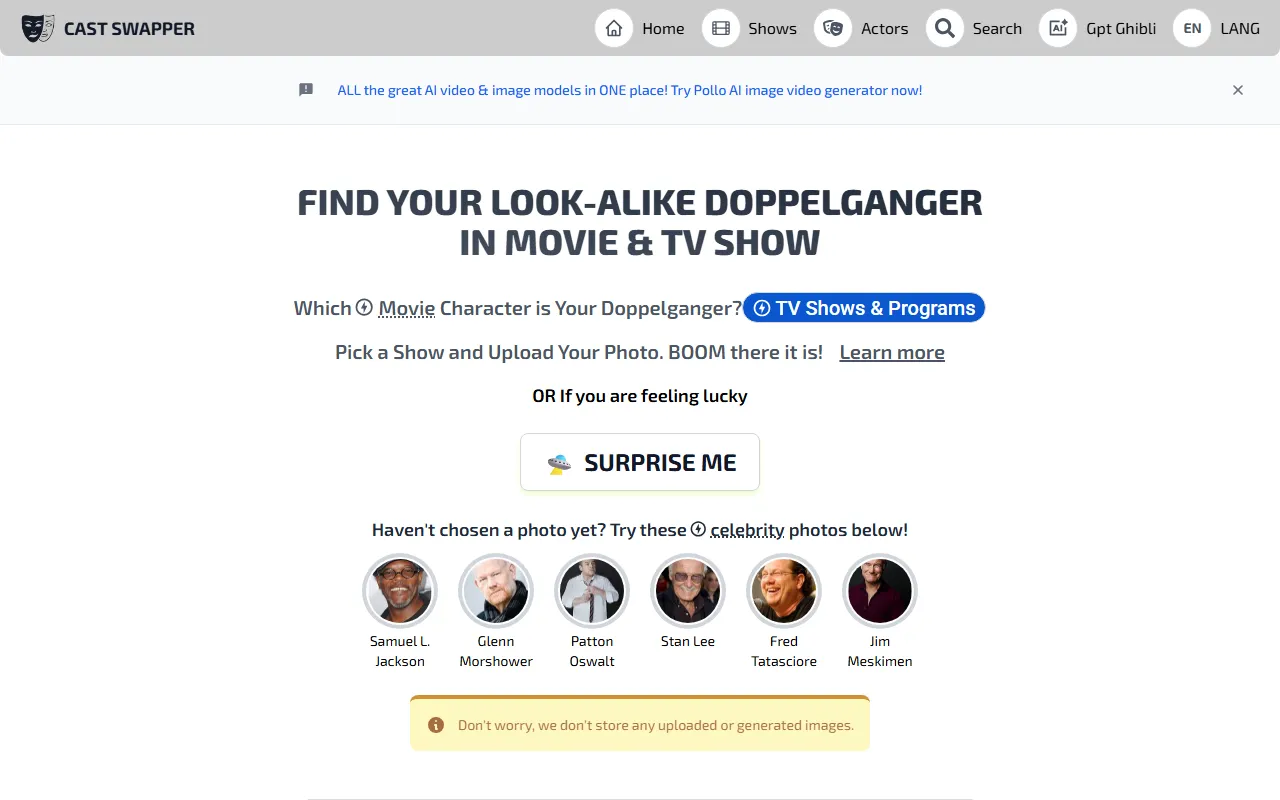
Task: Open Home via house icon
Action: (x=614, y=28)
